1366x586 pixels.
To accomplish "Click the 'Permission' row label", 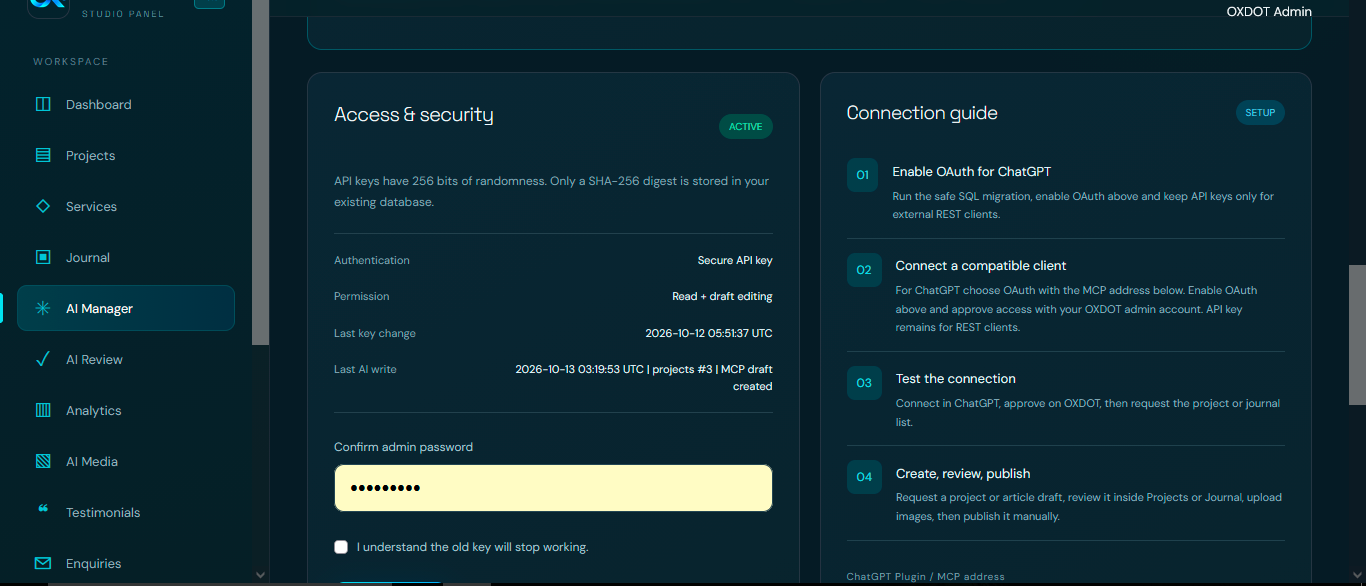I will coord(362,296).
